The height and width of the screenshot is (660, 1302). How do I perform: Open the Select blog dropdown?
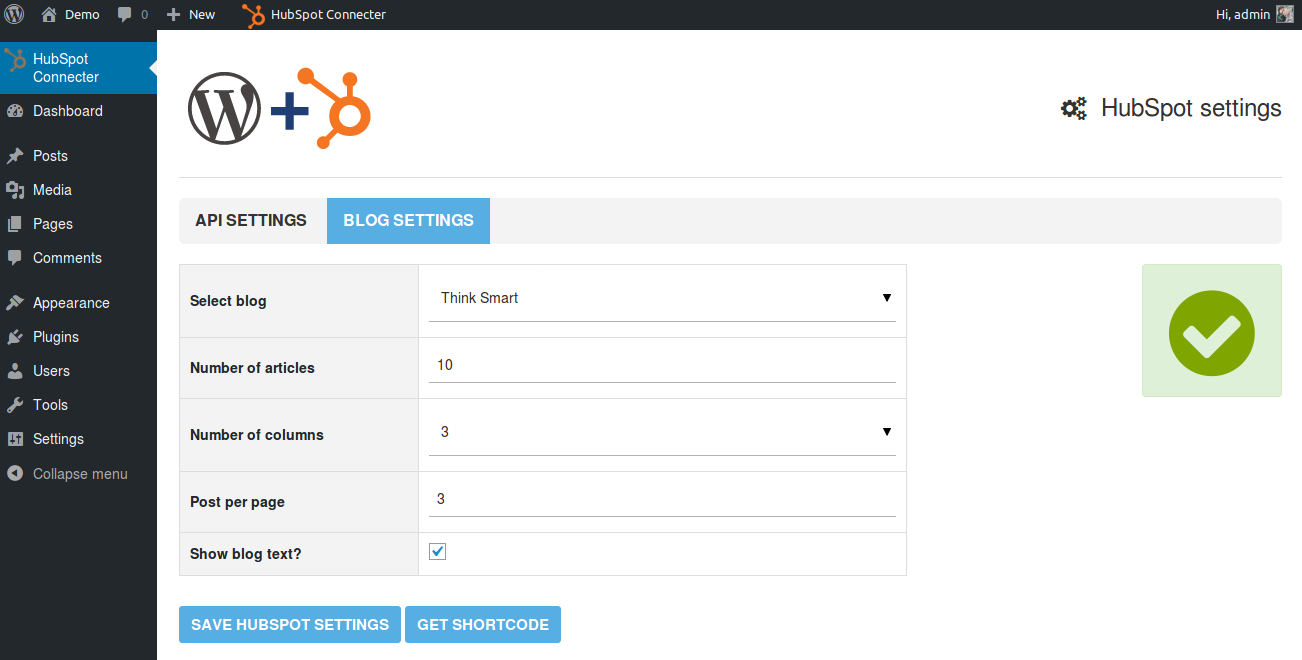coord(662,298)
